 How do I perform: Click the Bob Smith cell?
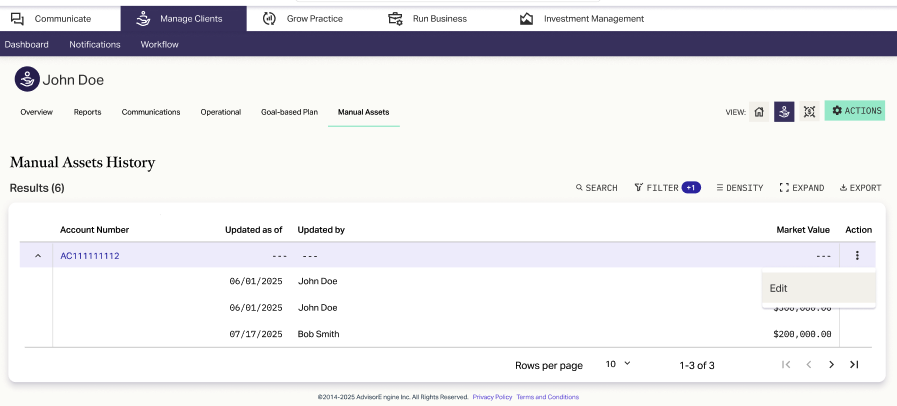point(319,334)
